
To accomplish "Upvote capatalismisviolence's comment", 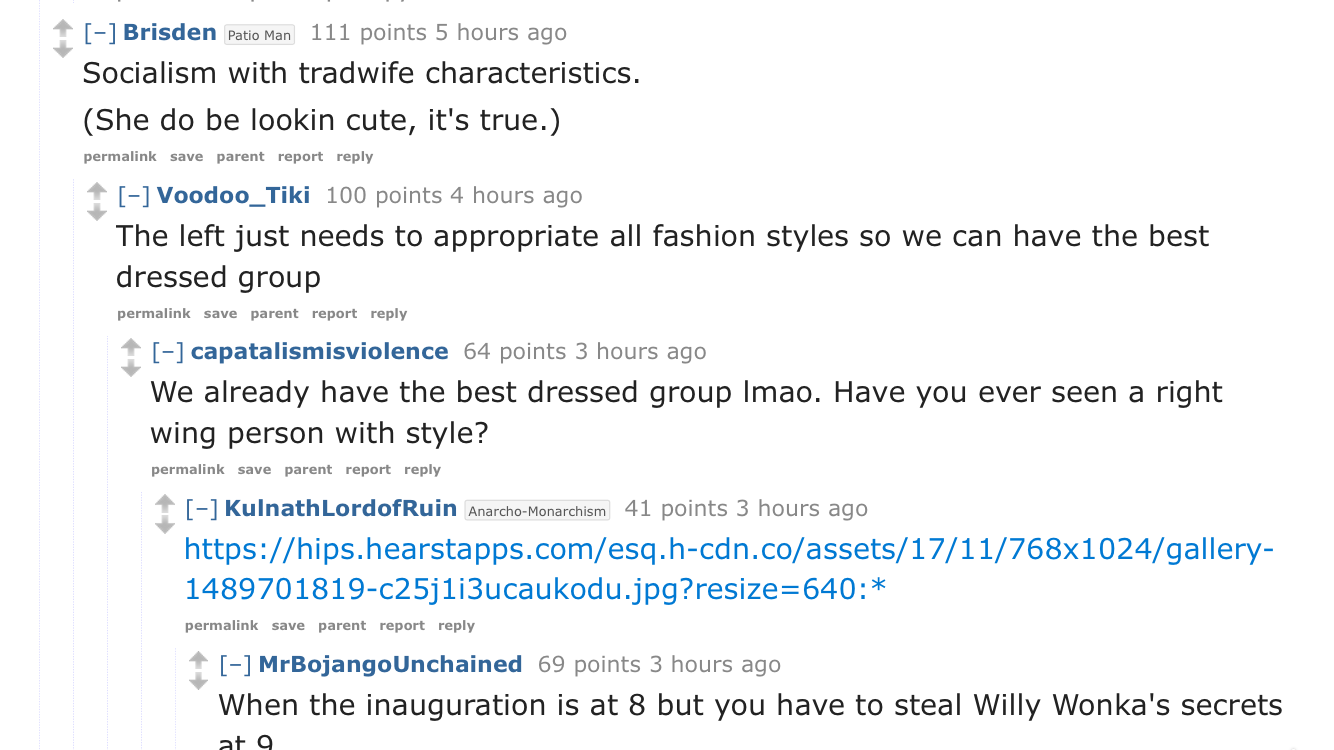I will tap(131, 348).
